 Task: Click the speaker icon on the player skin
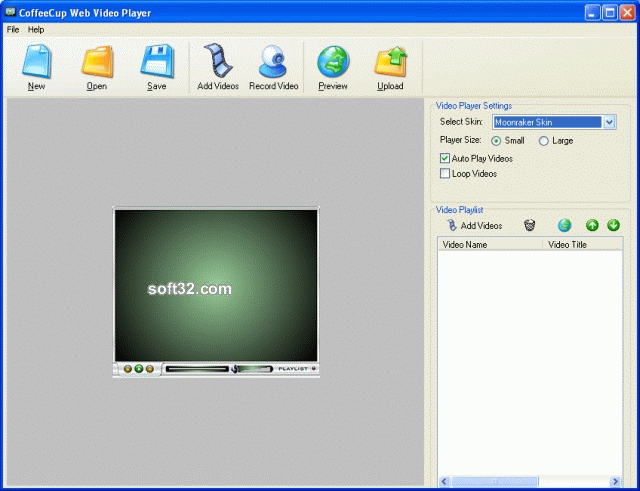coord(234,369)
